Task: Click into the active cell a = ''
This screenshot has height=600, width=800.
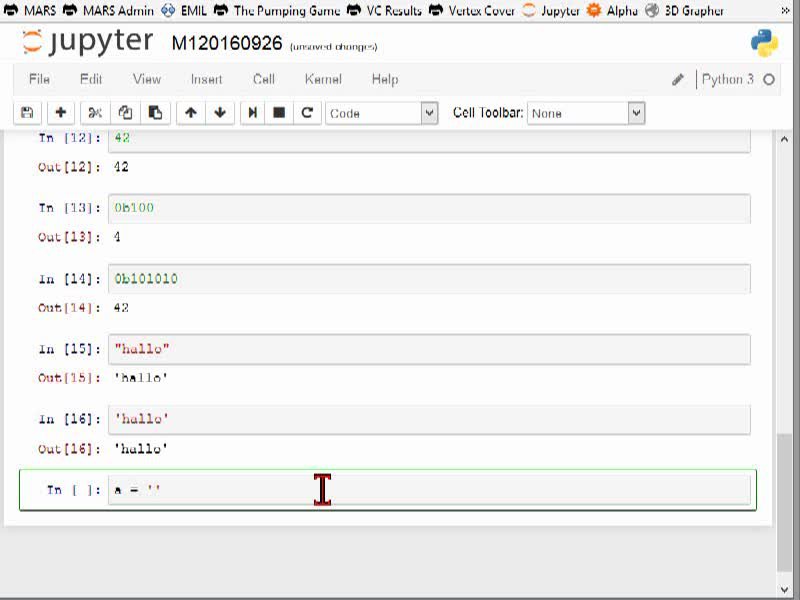Action: tap(429, 490)
